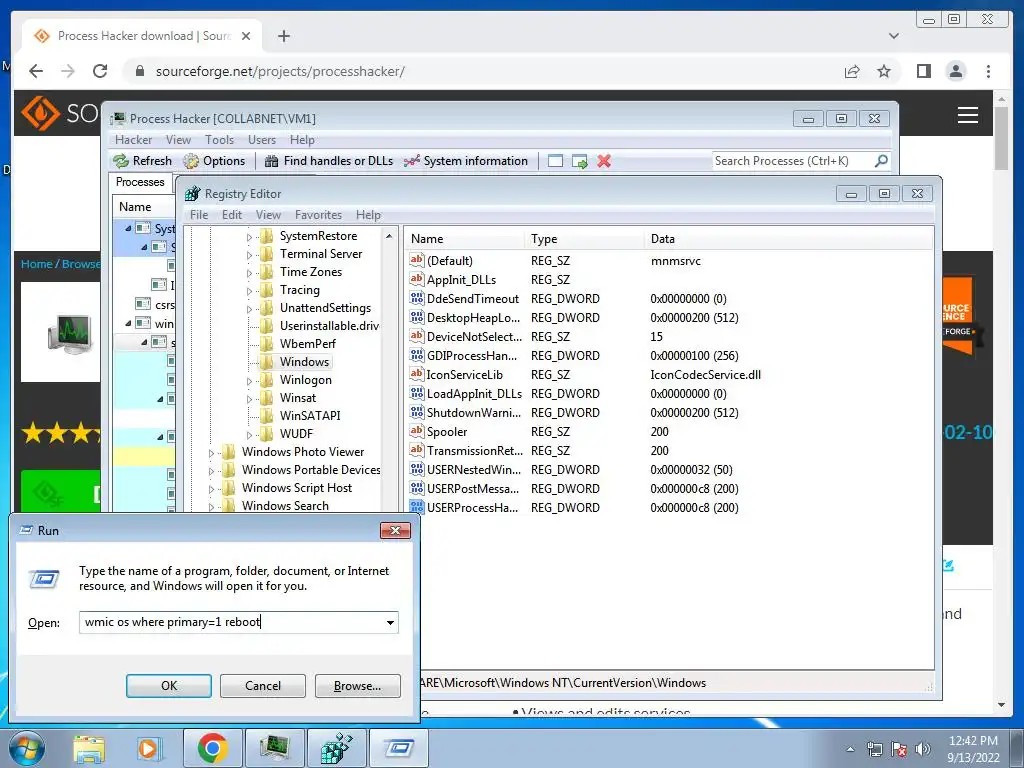The height and width of the screenshot is (768, 1024).
Task: Click the Search Processes field
Action: click(x=793, y=161)
